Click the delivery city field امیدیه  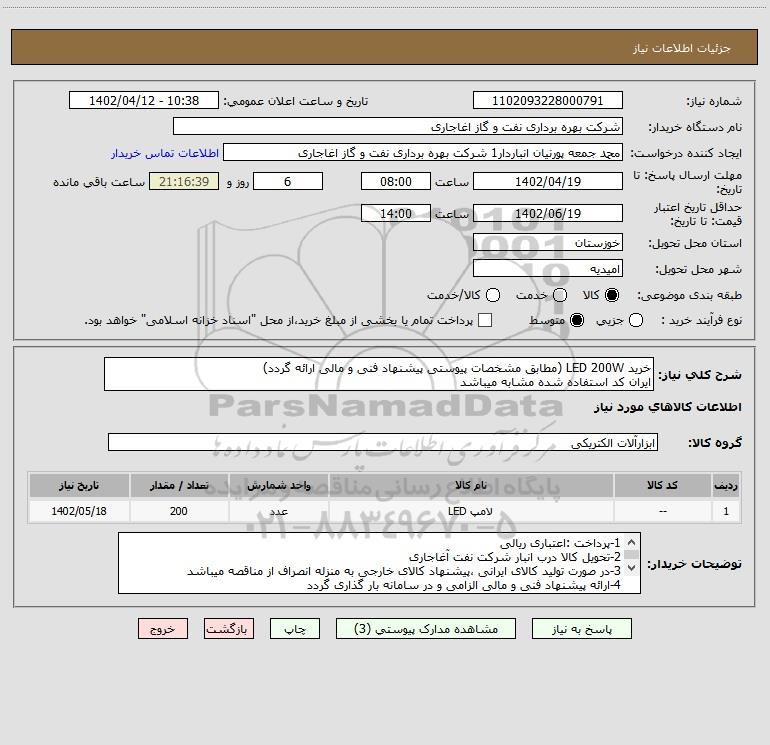[548, 269]
